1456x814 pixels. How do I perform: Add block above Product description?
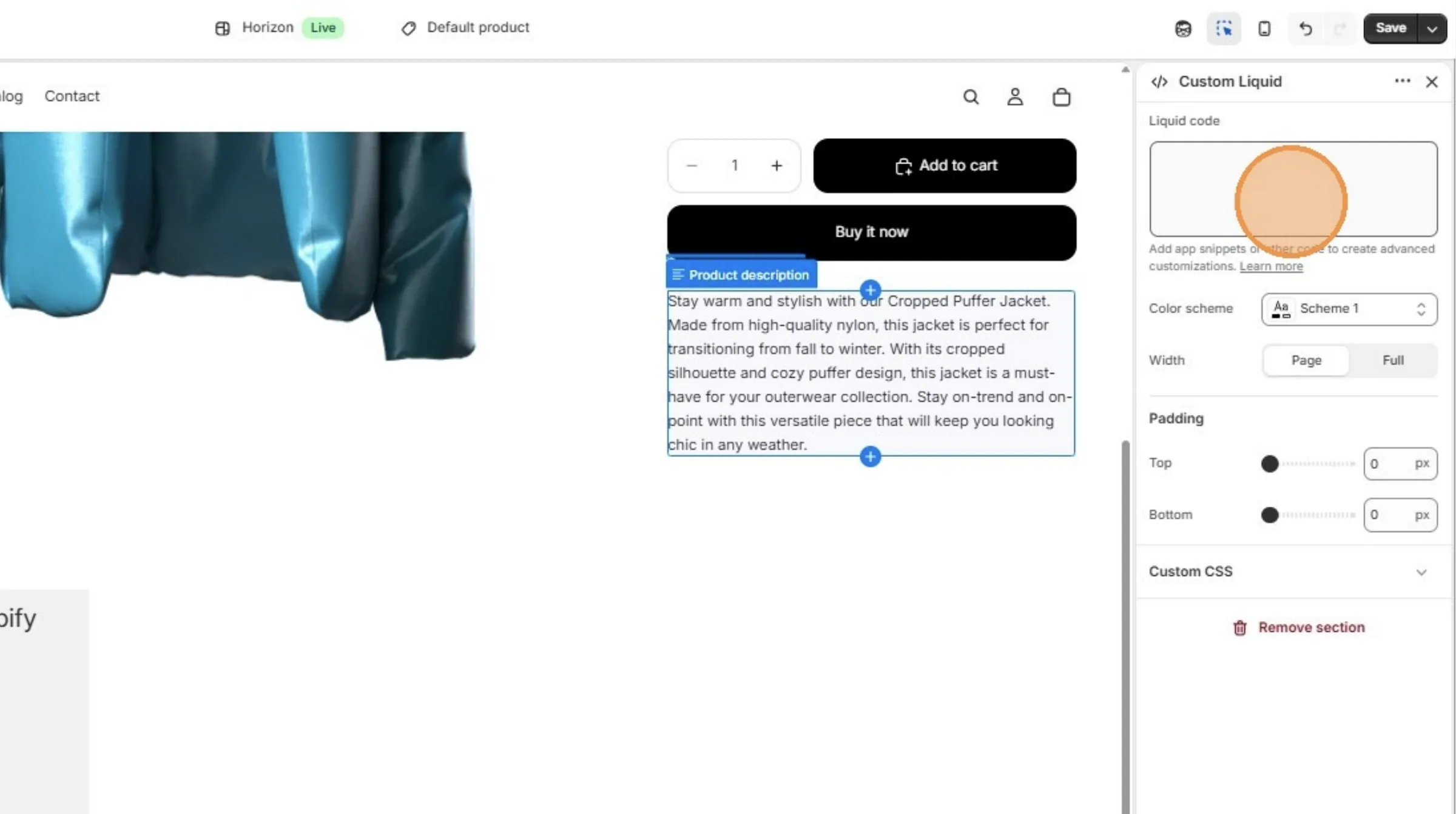[870, 290]
